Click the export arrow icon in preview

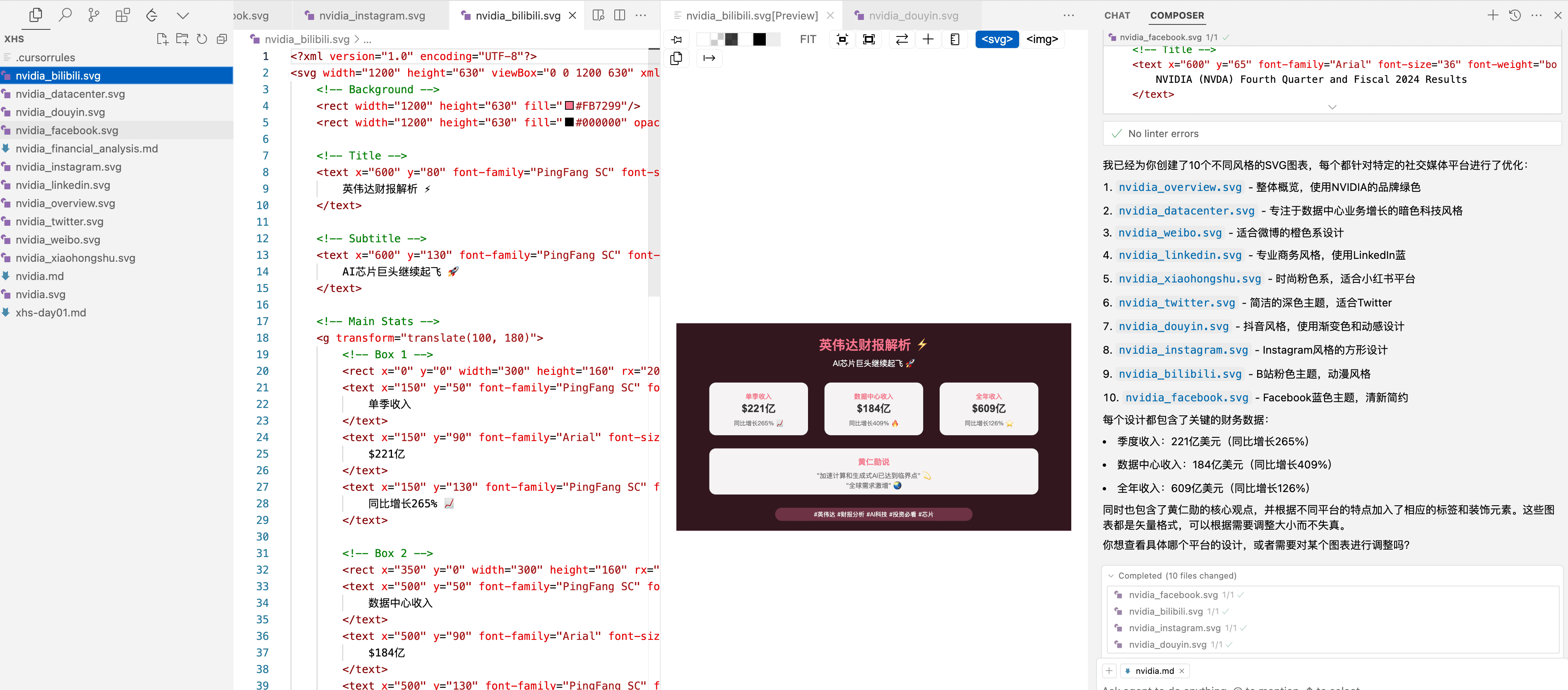709,58
